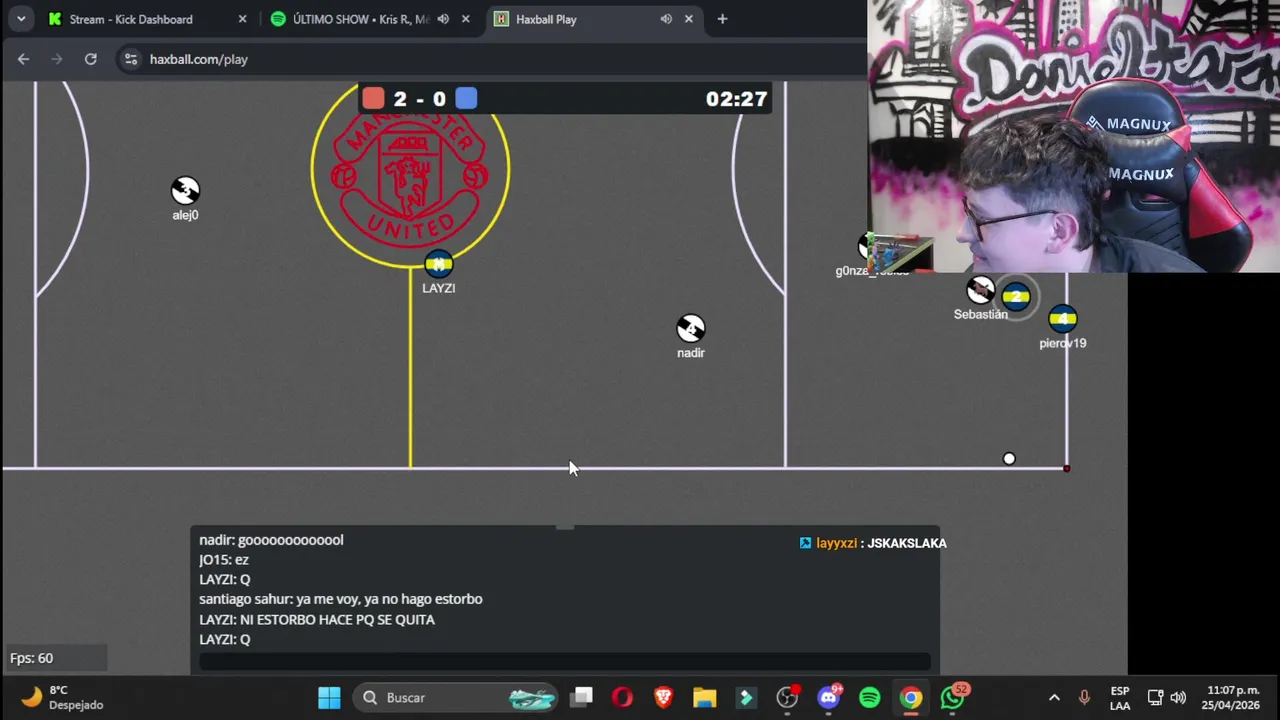This screenshot has height=720, width=1280.
Task: View site information icon in address bar
Action: tap(130, 59)
